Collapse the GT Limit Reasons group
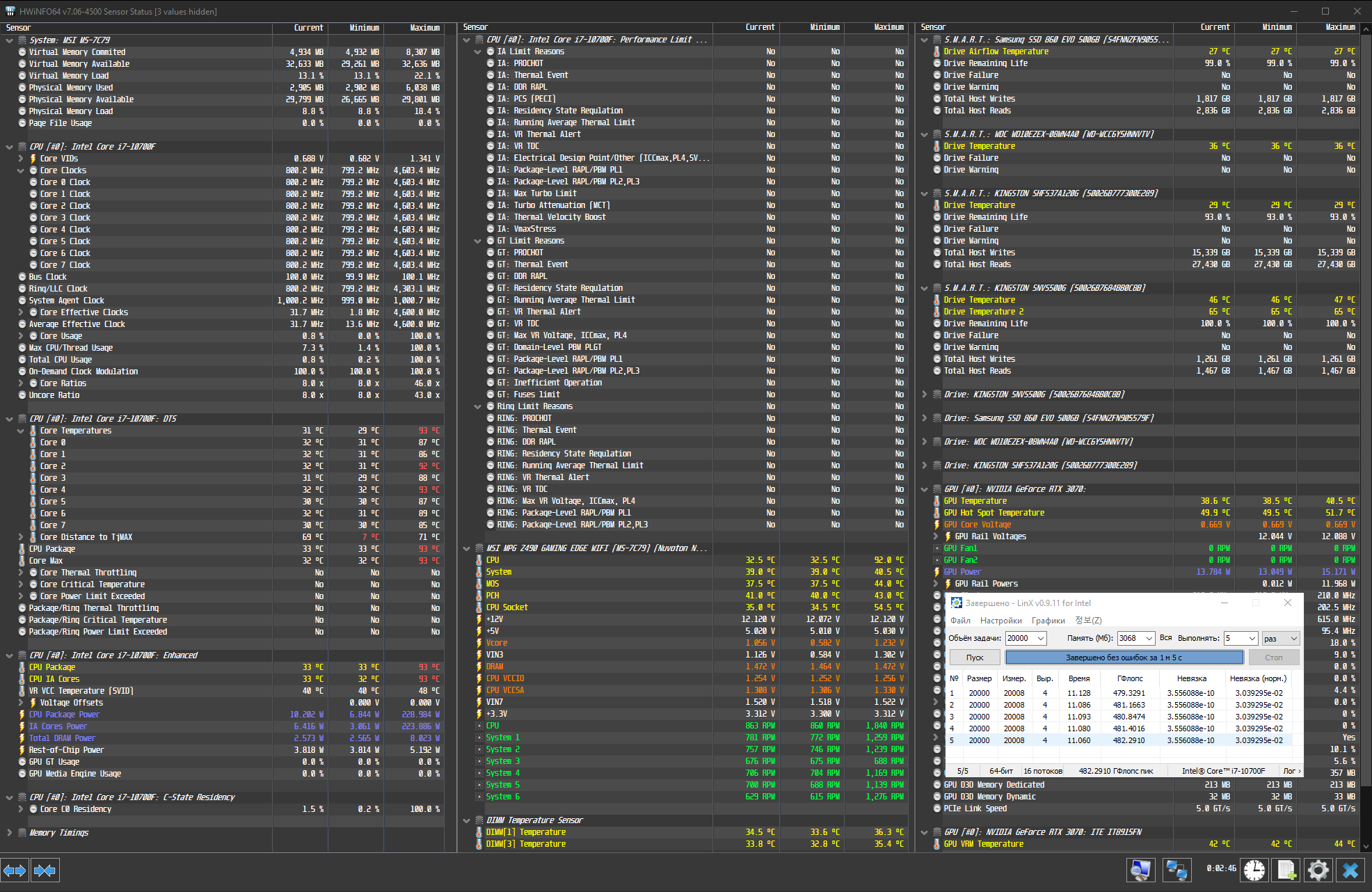The width and height of the screenshot is (1372, 892). [478, 241]
